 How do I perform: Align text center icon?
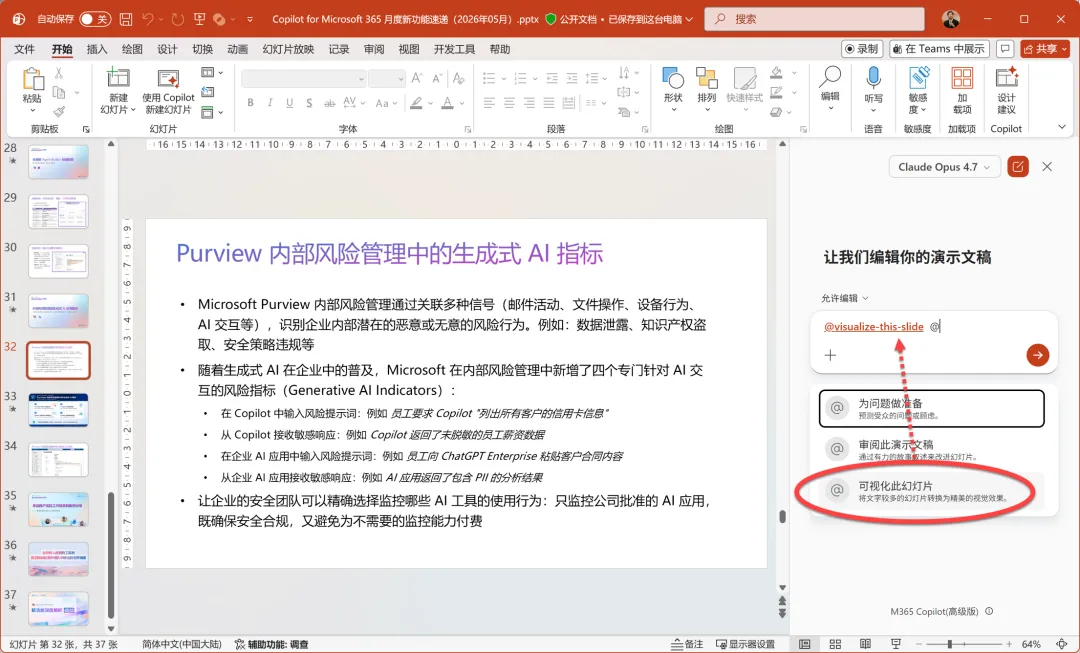click(x=509, y=103)
